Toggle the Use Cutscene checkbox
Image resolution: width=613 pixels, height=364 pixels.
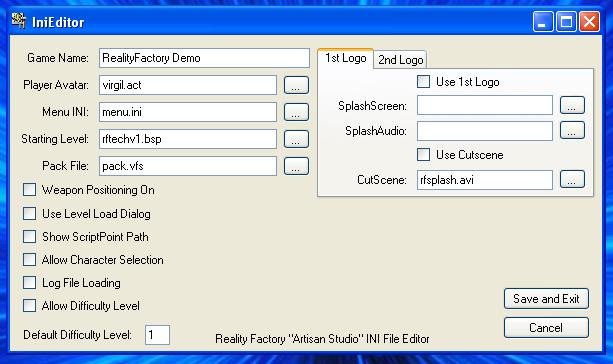point(423,155)
